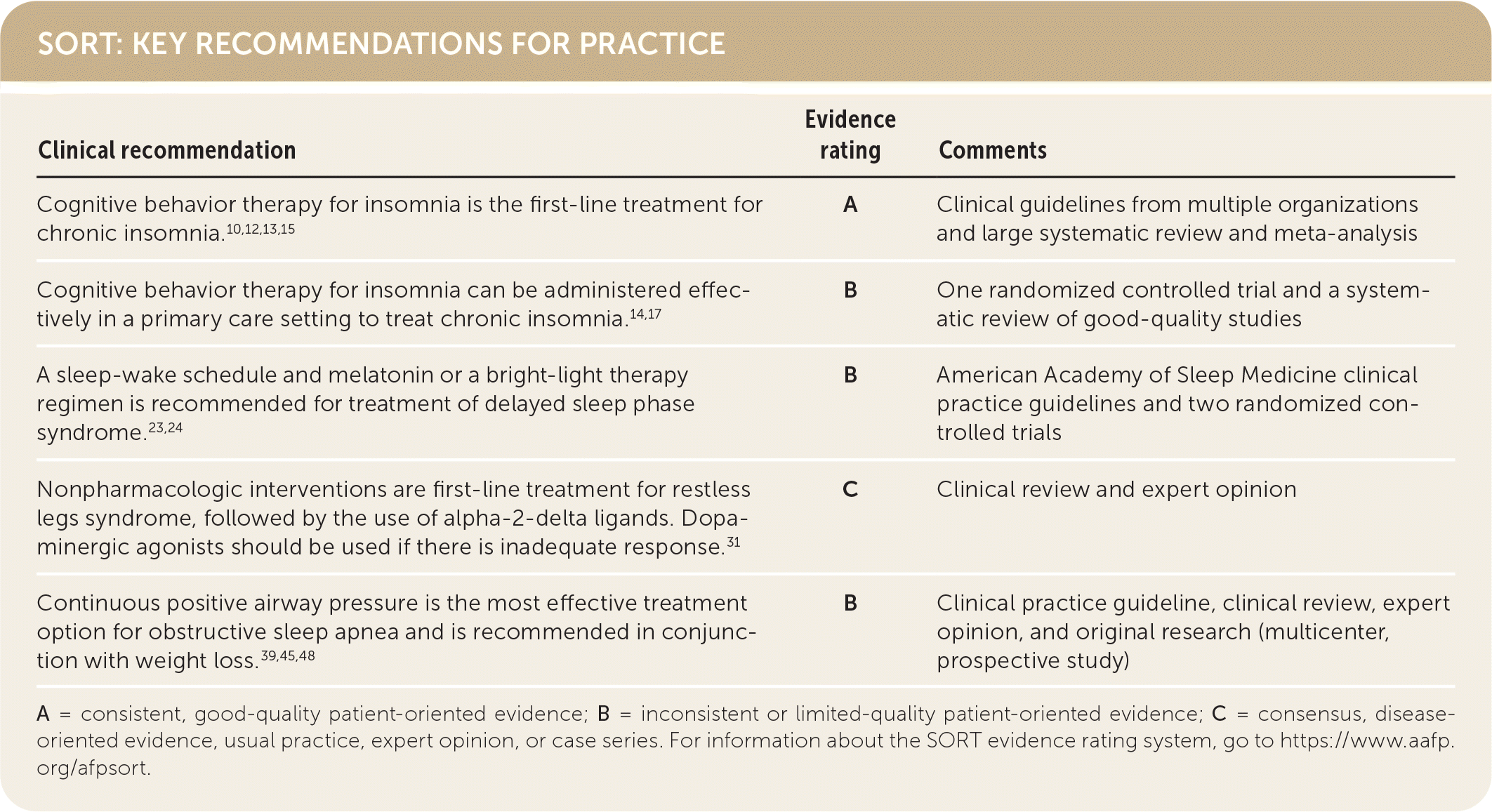Click evidence rating C for restless legs
This screenshot has width=1492, height=812.
point(850,489)
